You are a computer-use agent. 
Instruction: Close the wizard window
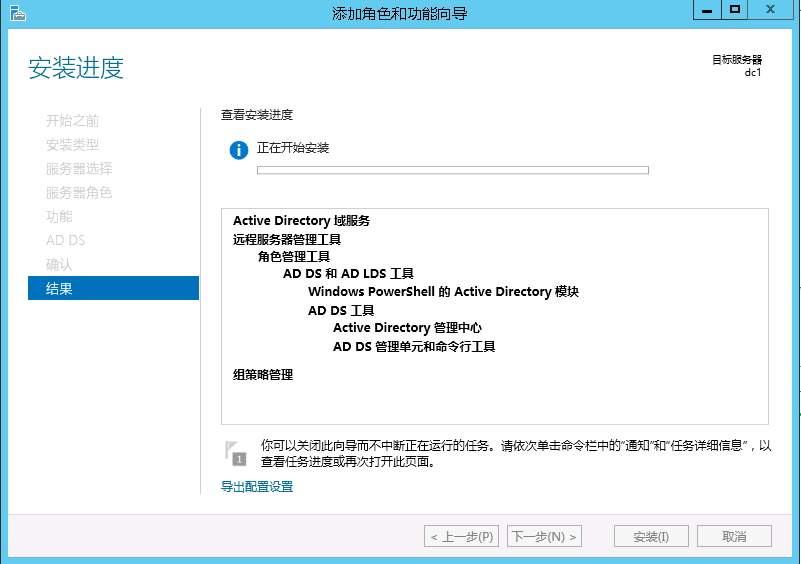(770, 10)
